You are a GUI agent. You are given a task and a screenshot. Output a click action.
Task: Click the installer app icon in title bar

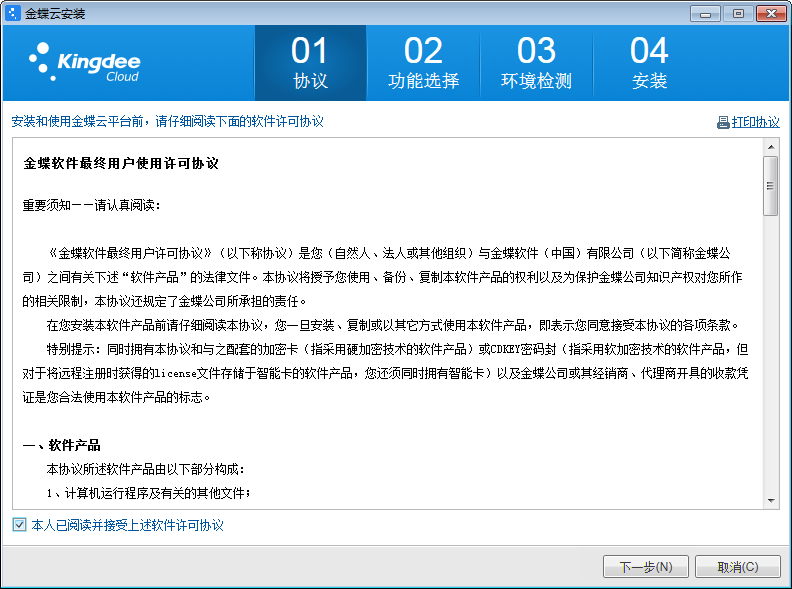click(13, 13)
